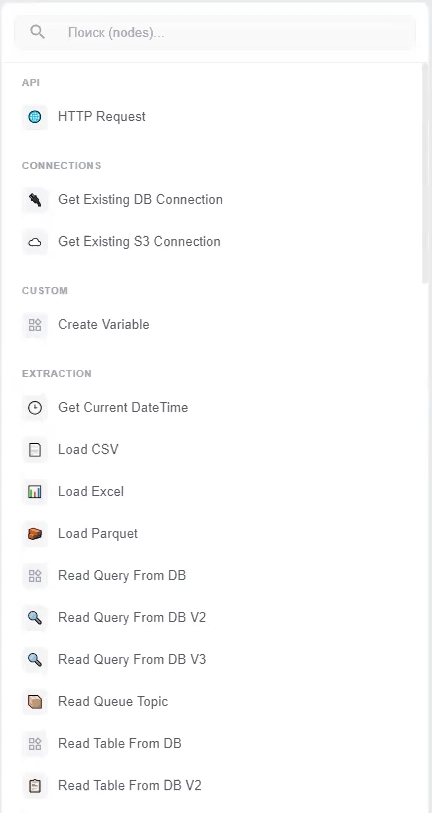The height and width of the screenshot is (813, 432).
Task: Click the EXTRACTION category header
Action: click(57, 374)
